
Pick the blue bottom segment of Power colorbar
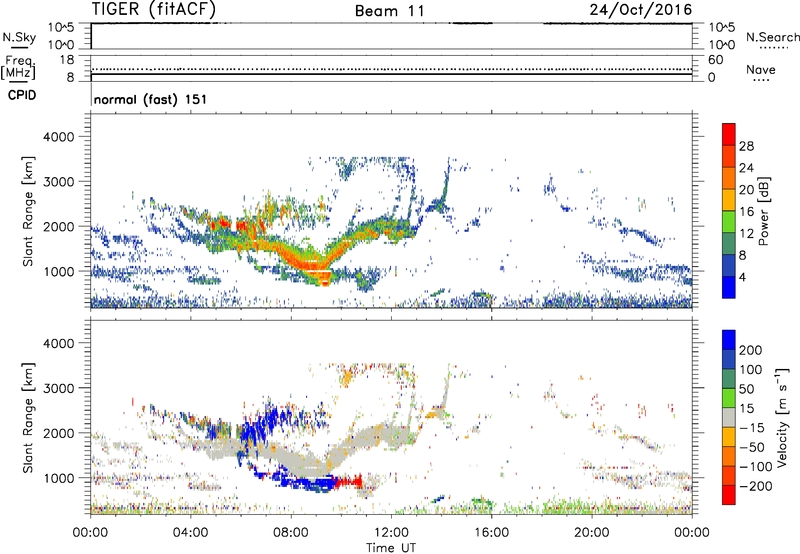[x=729, y=287]
